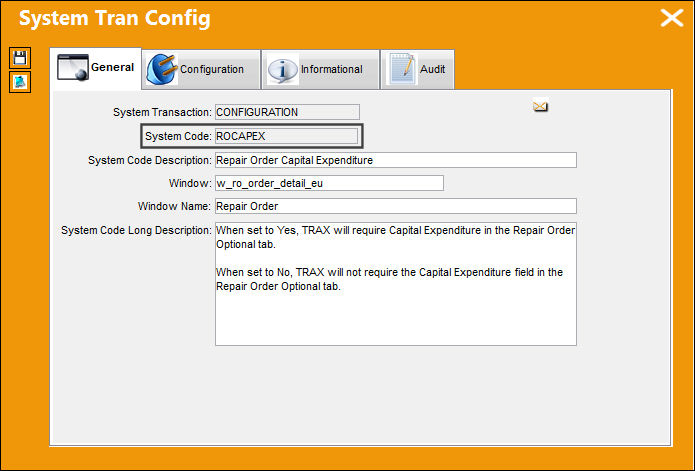695x471 pixels.
Task: Open the Audit tab
Action: pyautogui.click(x=418, y=70)
